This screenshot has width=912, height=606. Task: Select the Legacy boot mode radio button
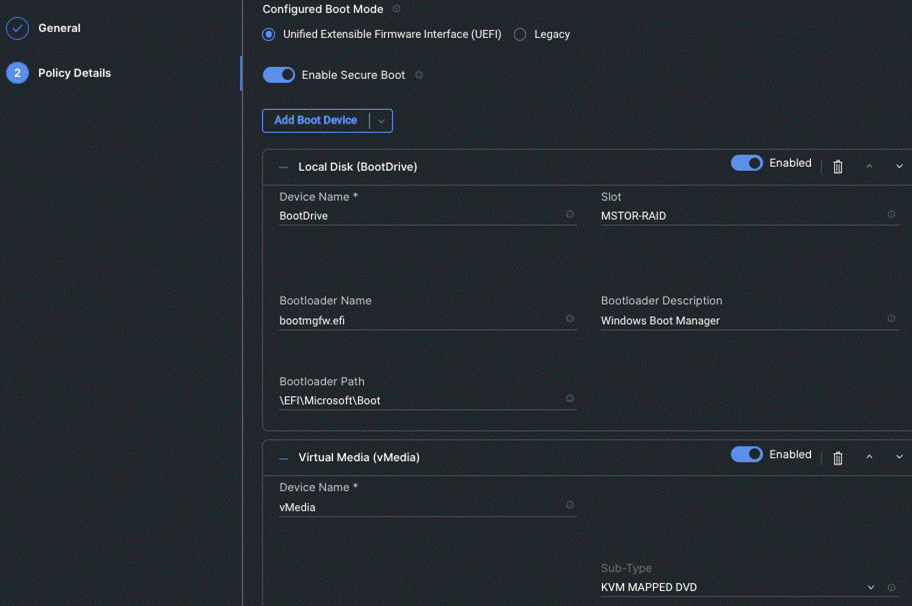519,34
